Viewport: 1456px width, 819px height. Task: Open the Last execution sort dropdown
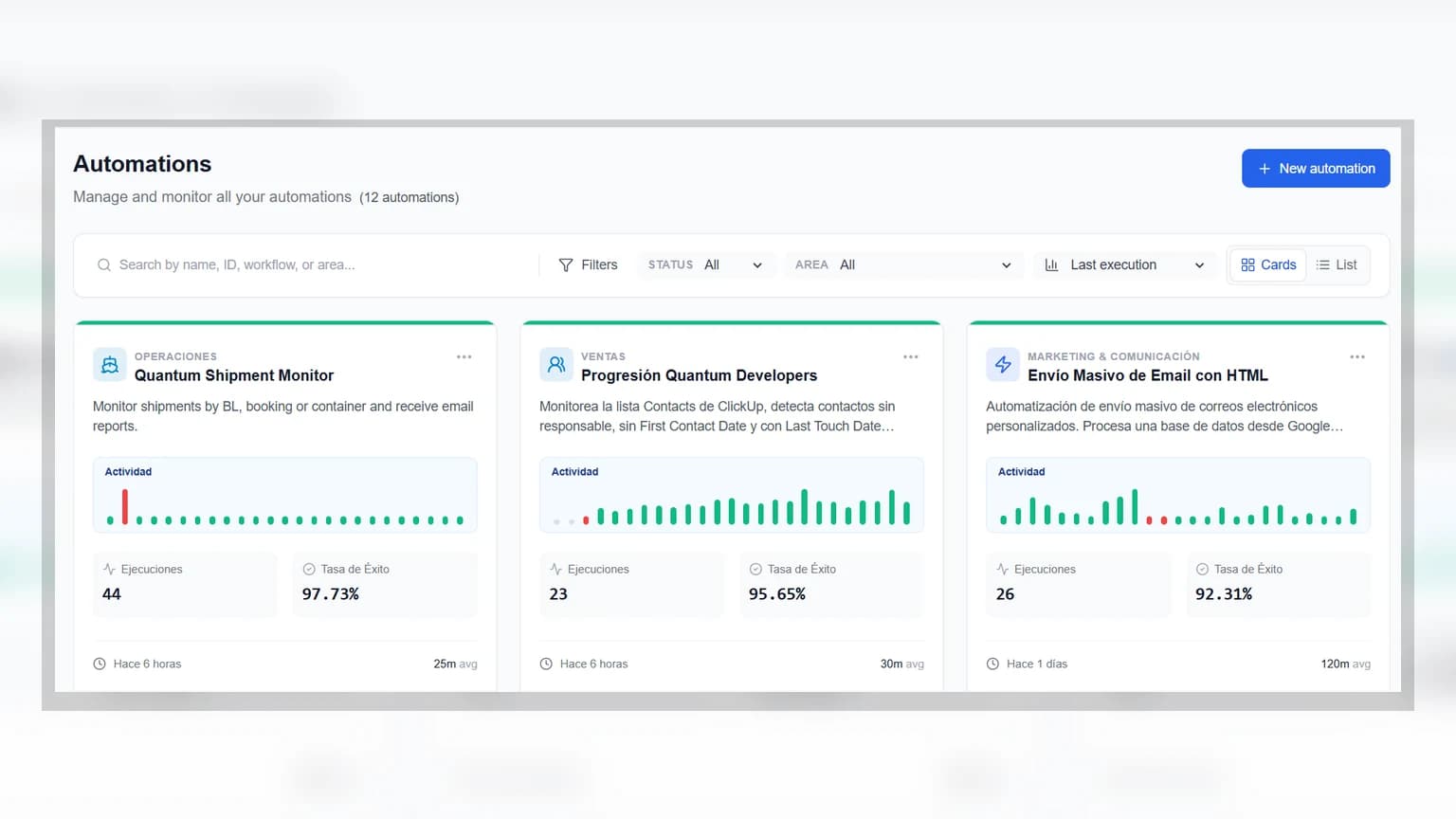[x=1124, y=265]
